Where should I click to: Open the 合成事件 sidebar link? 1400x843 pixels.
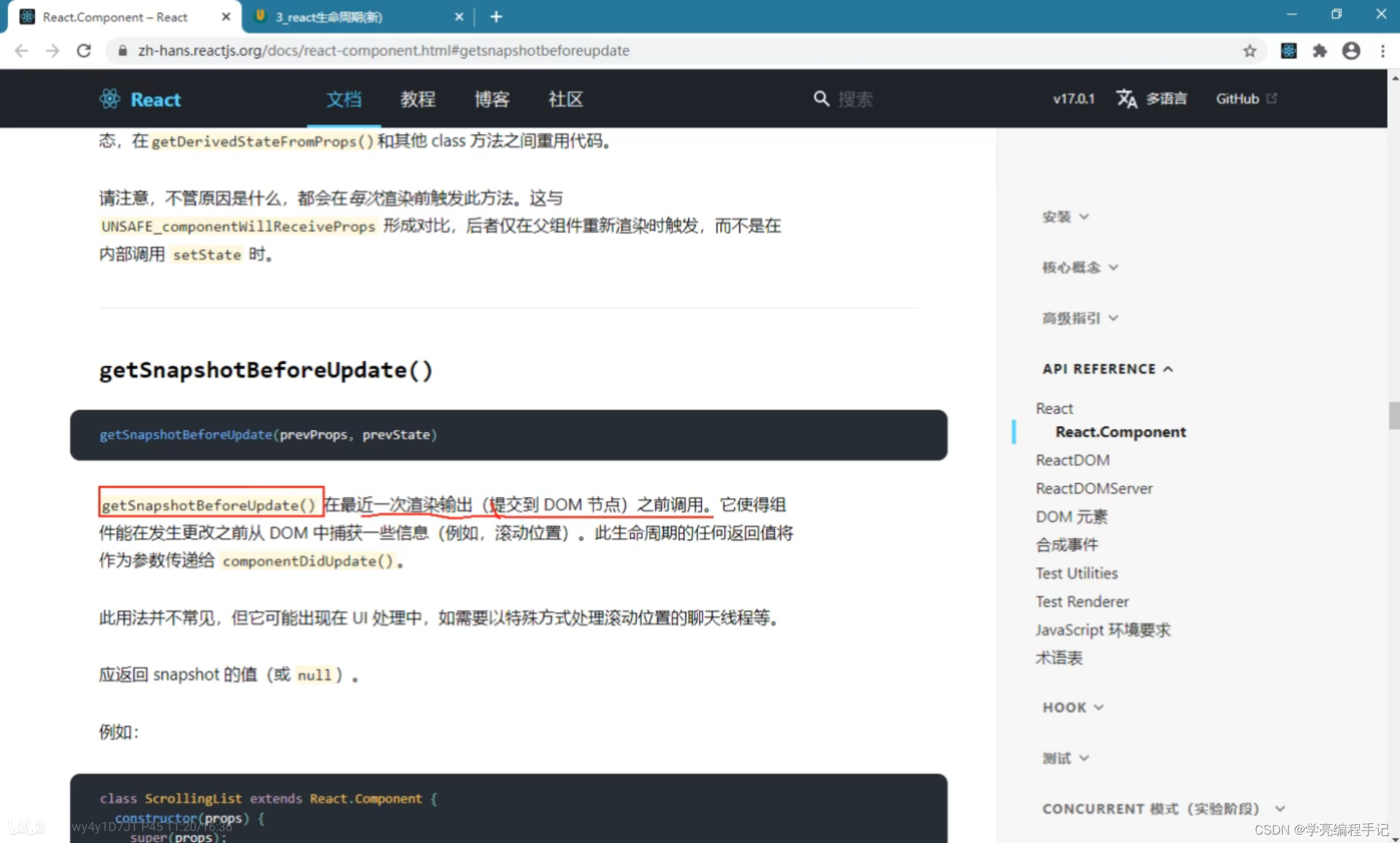pyautogui.click(x=1066, y=545)
